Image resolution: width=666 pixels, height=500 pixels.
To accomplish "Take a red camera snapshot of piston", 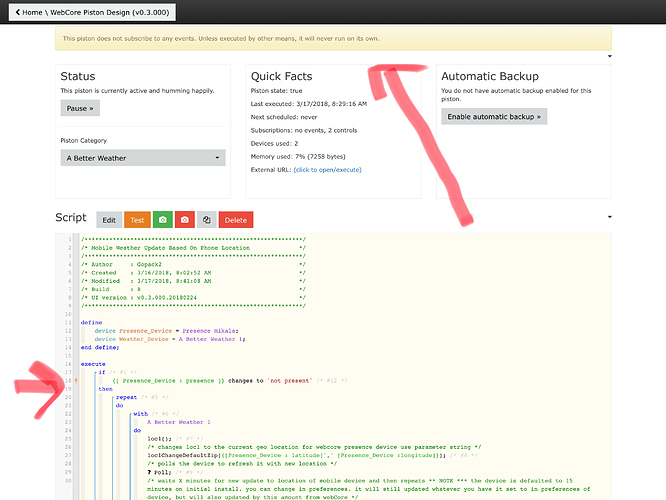I will (185, 220).
